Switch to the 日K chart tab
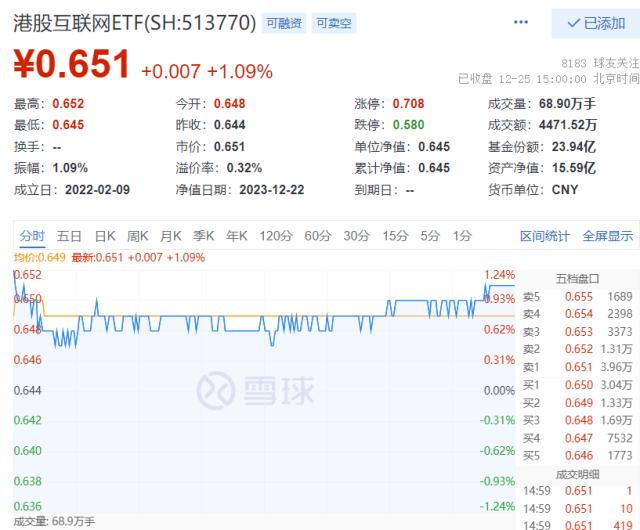 point(105,236)
